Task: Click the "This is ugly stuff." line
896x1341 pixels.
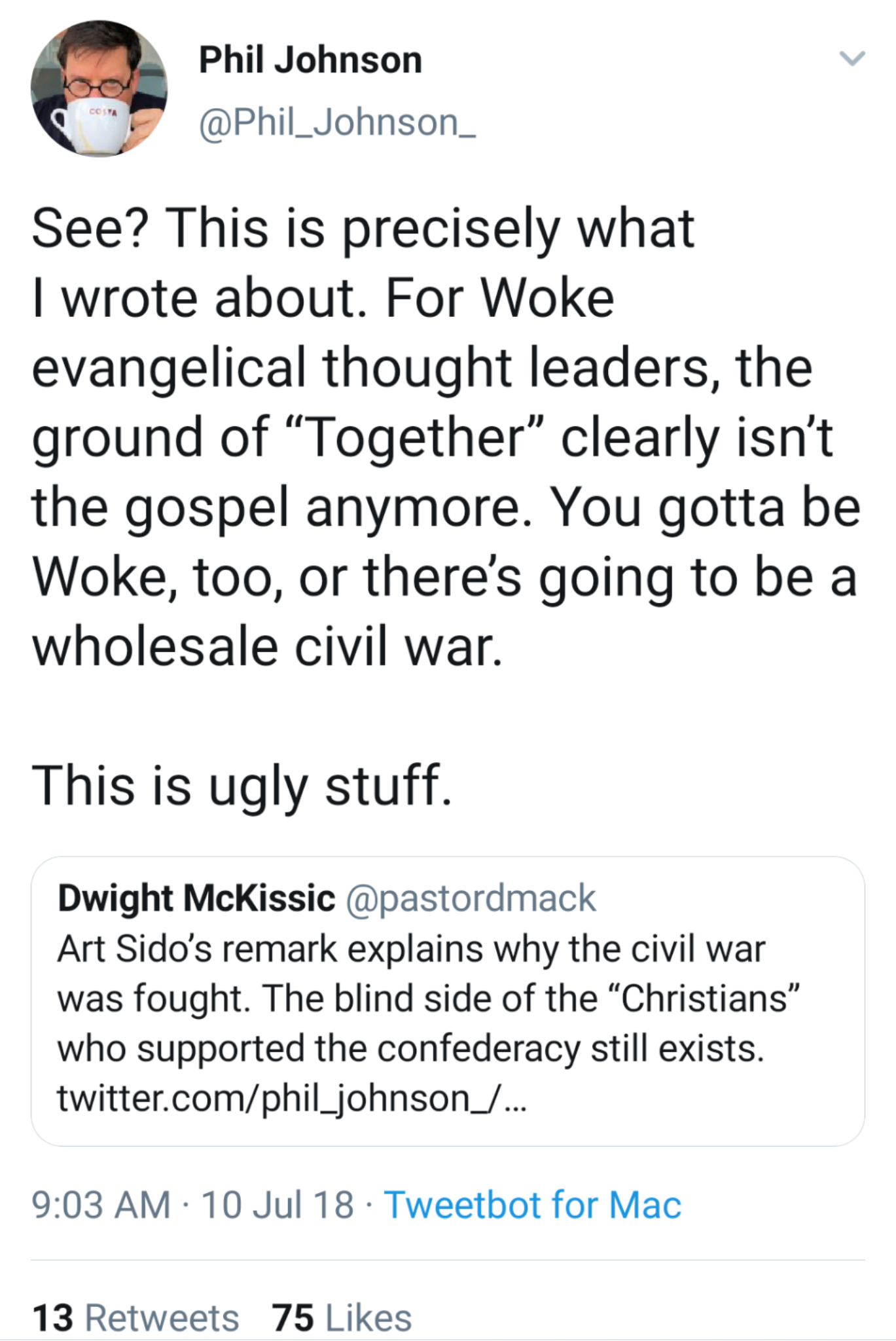Action: click(x=242, y=785)
